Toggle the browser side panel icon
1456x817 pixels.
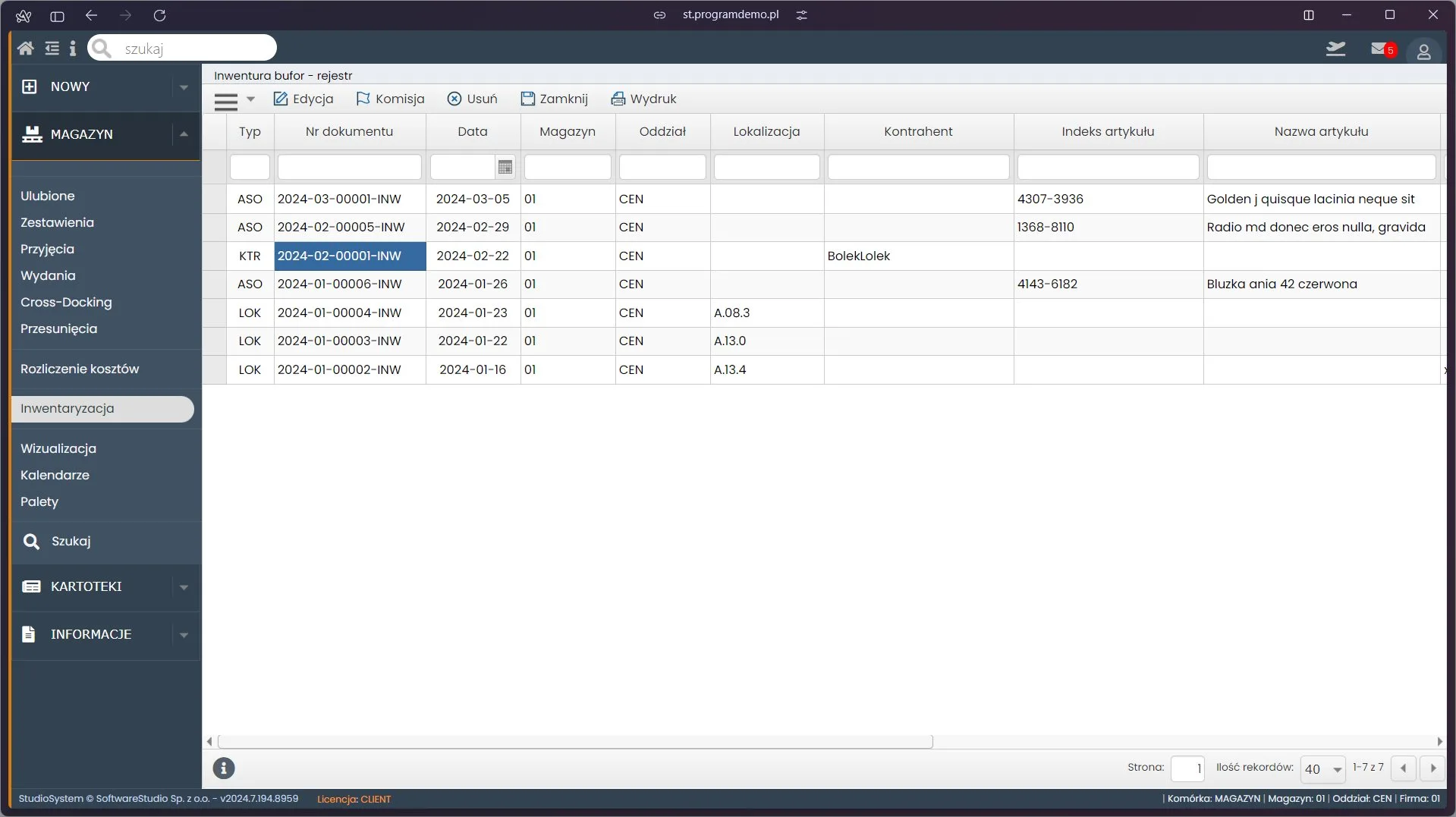tap(57, 15)
